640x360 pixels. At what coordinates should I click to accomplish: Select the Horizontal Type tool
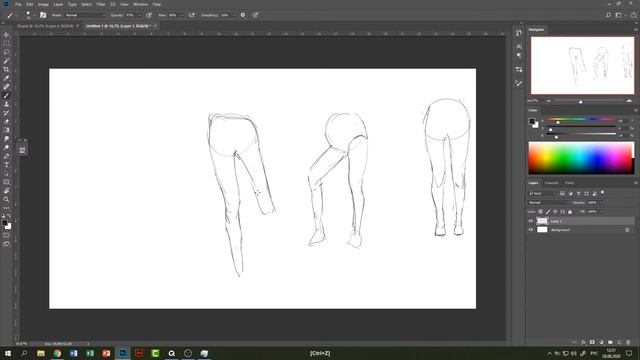[x=6, y=165]
